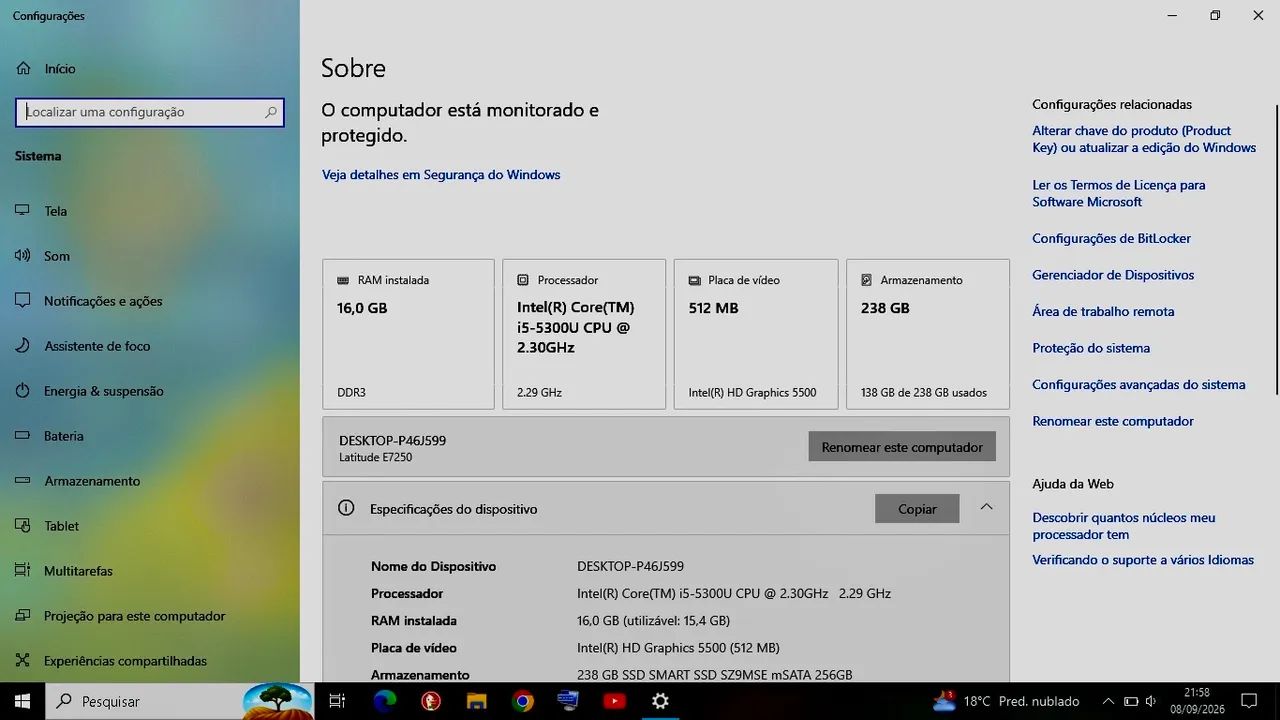This screenshot has height=720, width=1280.
Task: Click the Nome do Dispositivo value DESKTOP-P46J599
Action: tap(630, 566)
